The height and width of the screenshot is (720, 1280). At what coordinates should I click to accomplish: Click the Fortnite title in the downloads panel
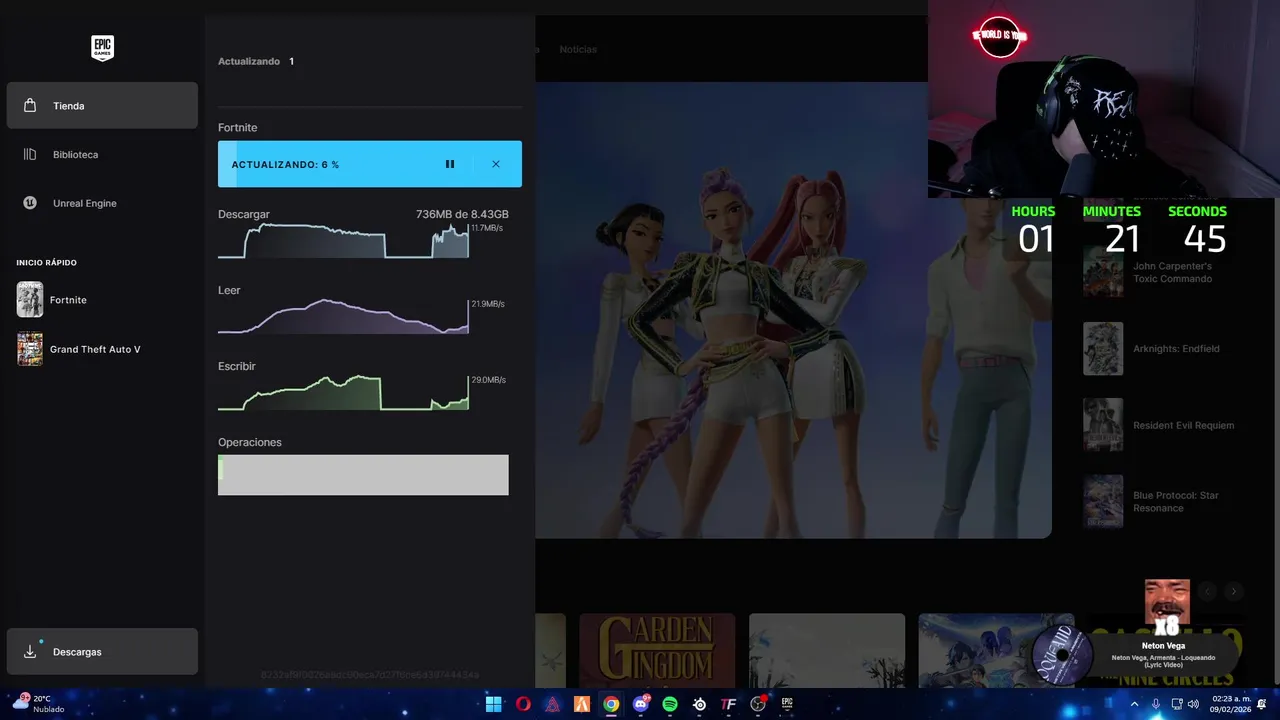click(238, 127)
